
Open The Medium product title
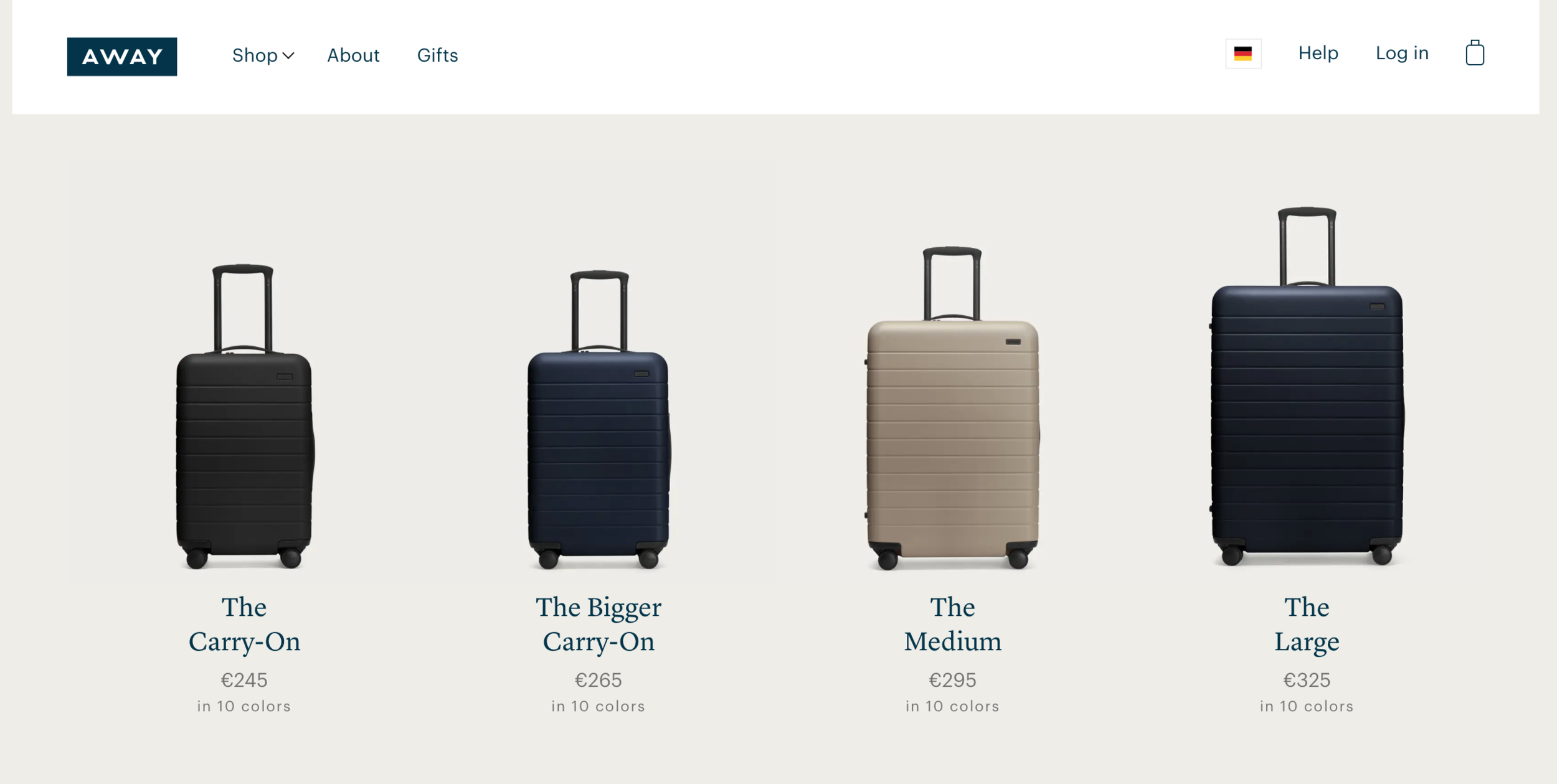pos(952,624)
